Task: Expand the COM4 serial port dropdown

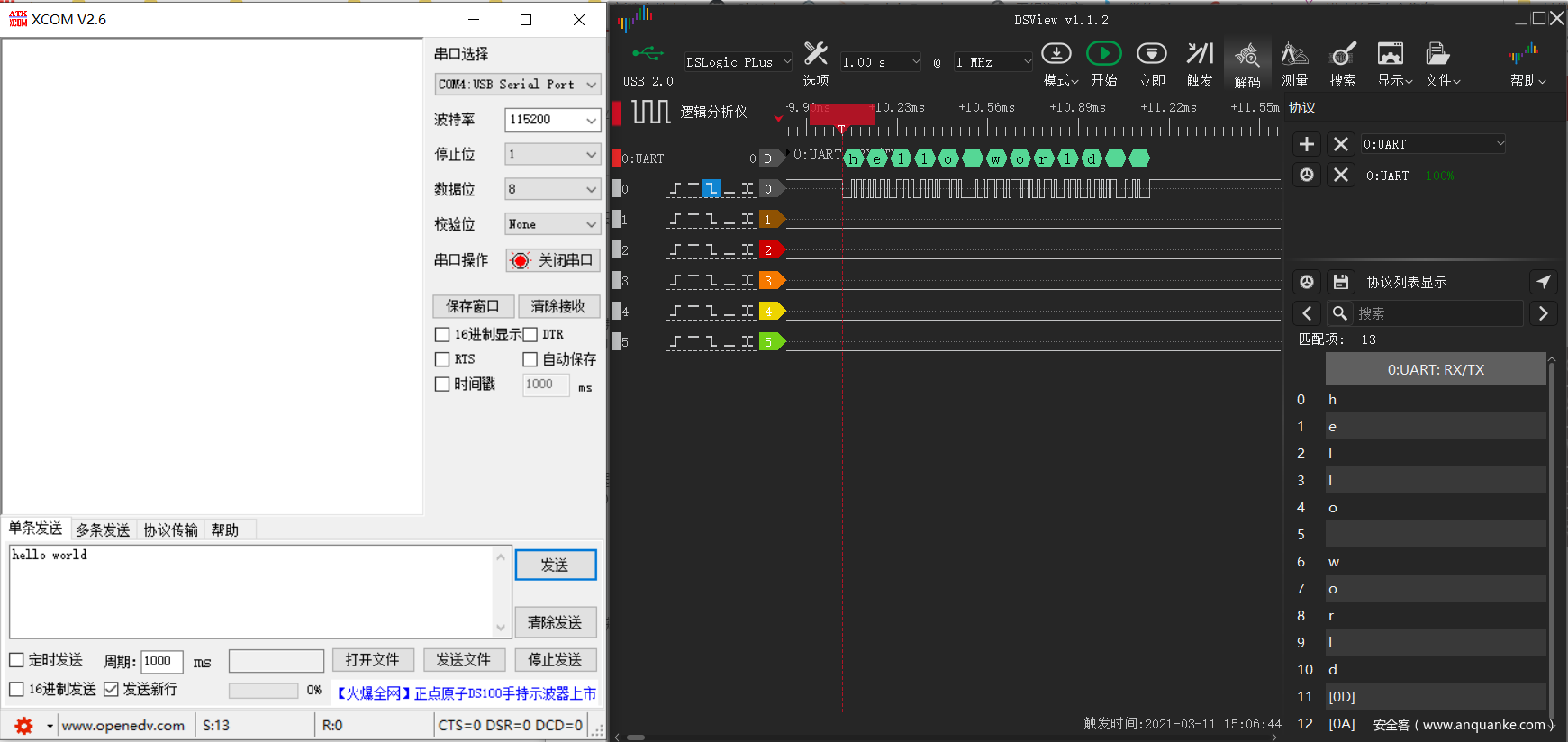Action: coord(517,85)
